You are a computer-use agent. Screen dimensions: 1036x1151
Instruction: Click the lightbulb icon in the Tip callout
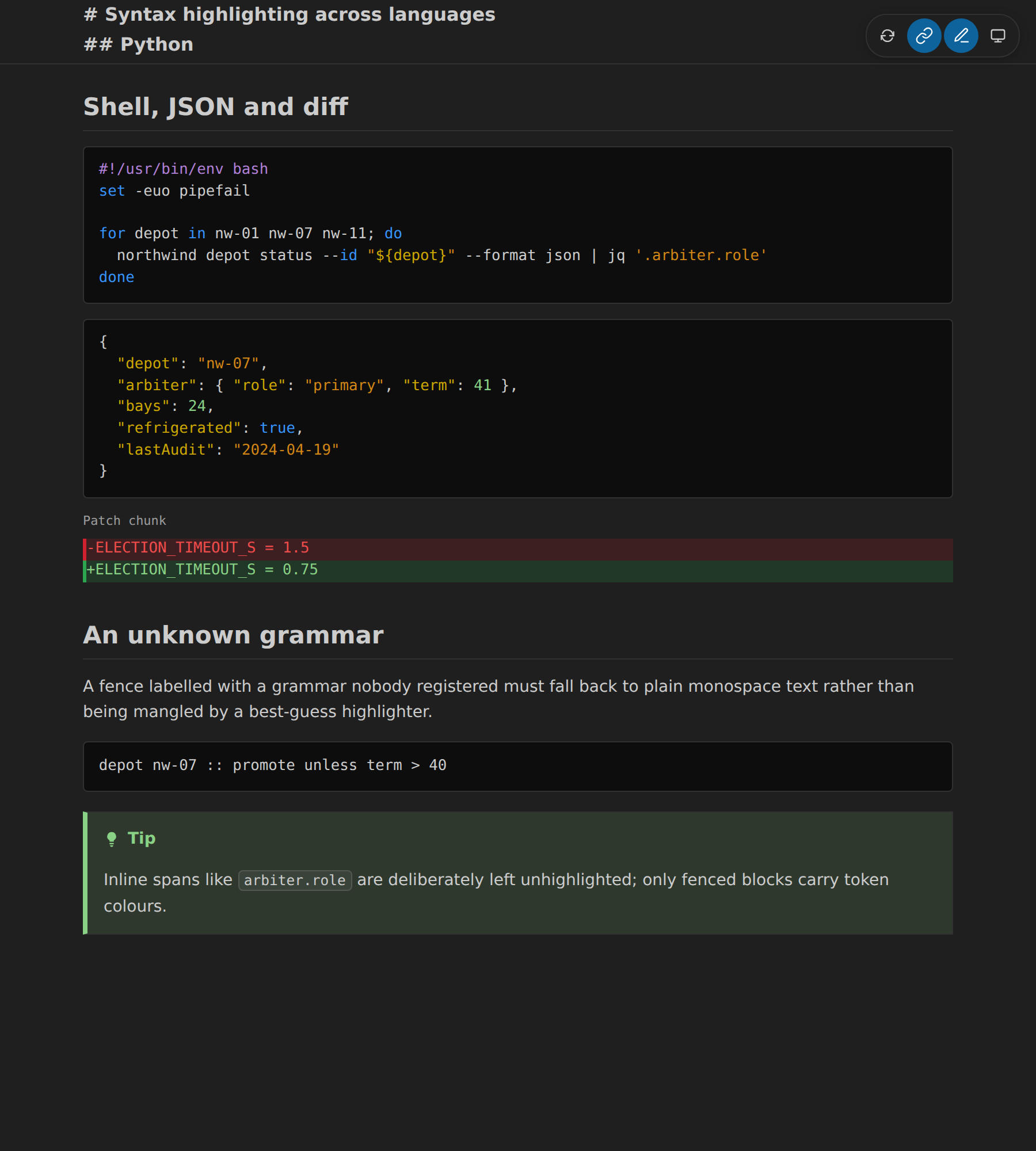click(x=112, y=839)
